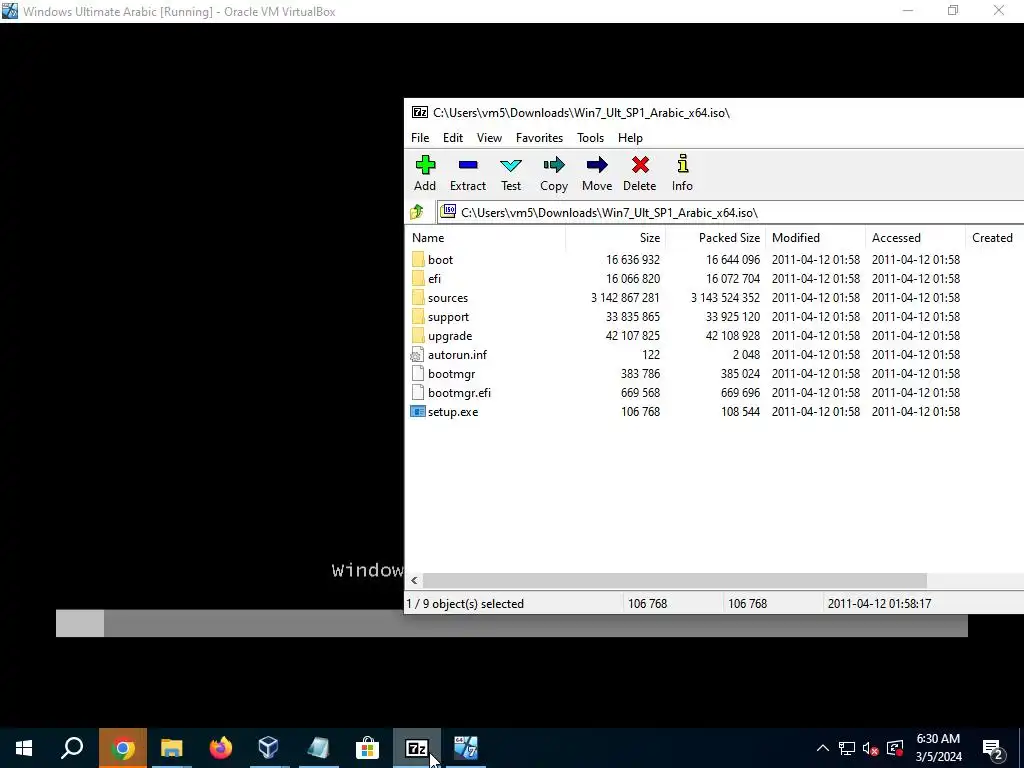Image resolution: width=1024 pixels, height=768 pixels.
Task: Click the network tray icon
Action: click(x=846, y=749)
